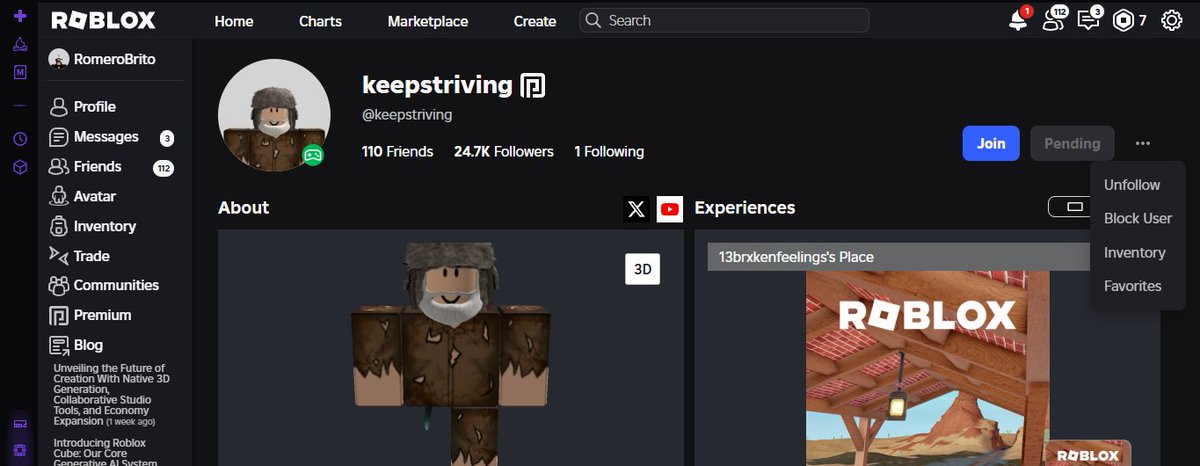
Task: Select Block User from the options menu
Action: point(1138,218)
